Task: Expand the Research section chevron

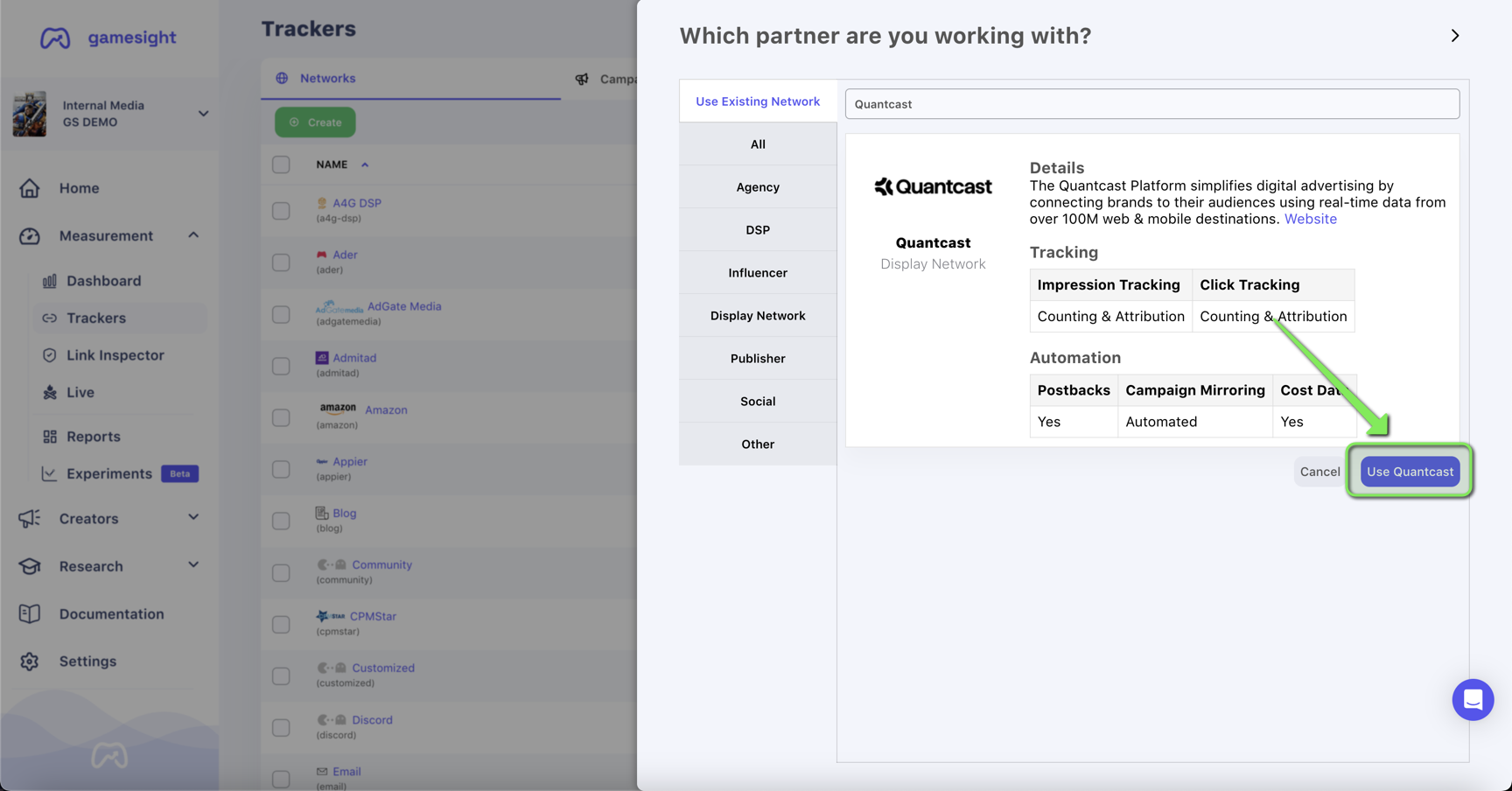Action: (x=193, y=565)
